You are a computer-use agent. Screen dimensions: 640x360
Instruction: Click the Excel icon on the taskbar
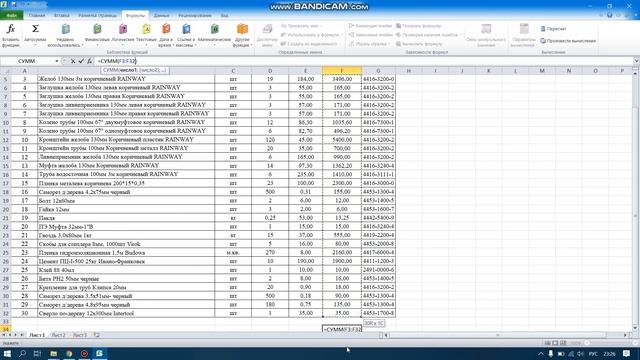click(x=99, y=353)
